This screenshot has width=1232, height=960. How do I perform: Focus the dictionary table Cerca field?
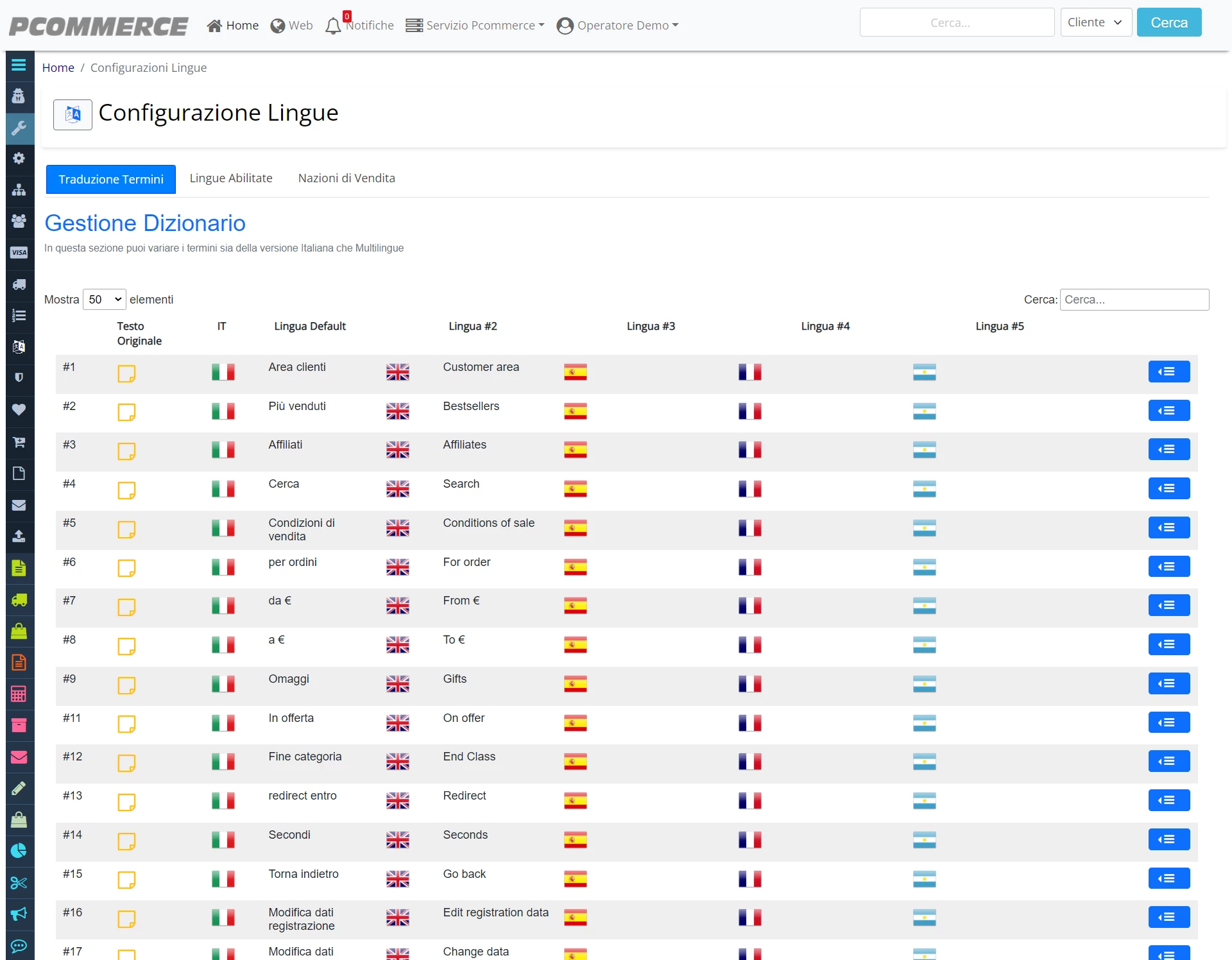pyautogui.click(x=1134, y=300)
